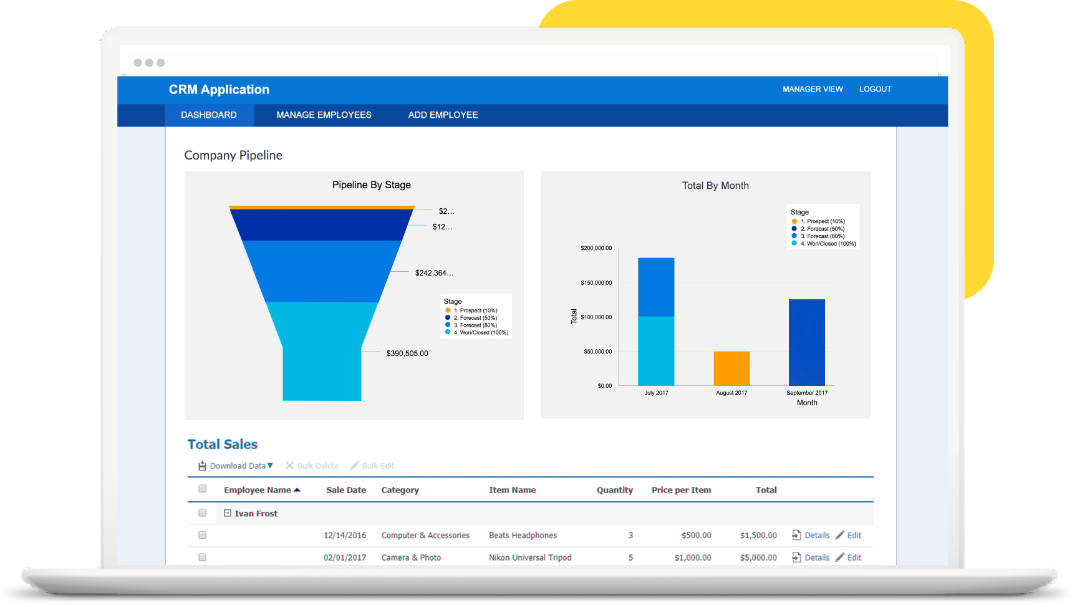Open the Add Employee tab
Viewport: 1073px width, 607px height.
442,114
